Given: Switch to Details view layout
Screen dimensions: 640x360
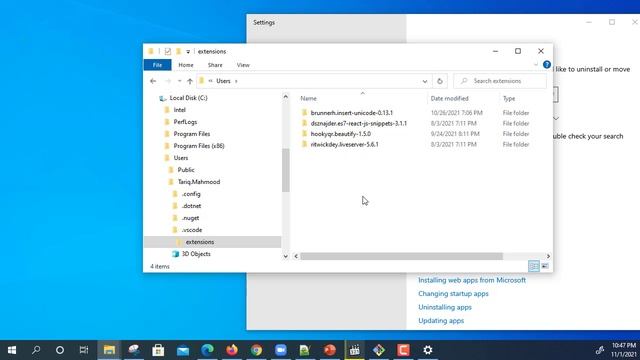Looking at the screenshot, I should [533, 266].
